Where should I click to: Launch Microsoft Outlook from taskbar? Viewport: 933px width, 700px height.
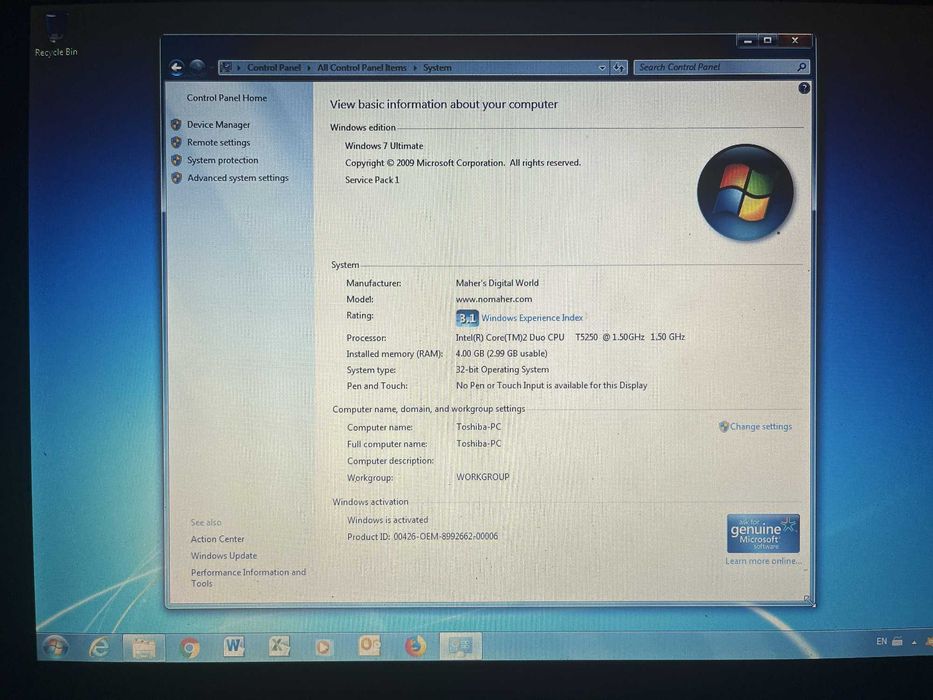coord(370,646)
